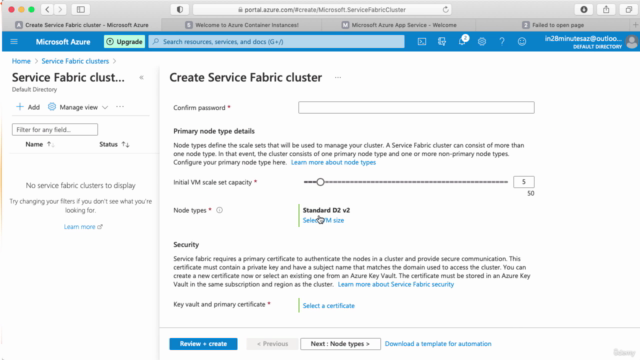This screenshot has width=640, height=360.
Task: Go to Home breadcrumb
Action: click(x=21, y=61)
